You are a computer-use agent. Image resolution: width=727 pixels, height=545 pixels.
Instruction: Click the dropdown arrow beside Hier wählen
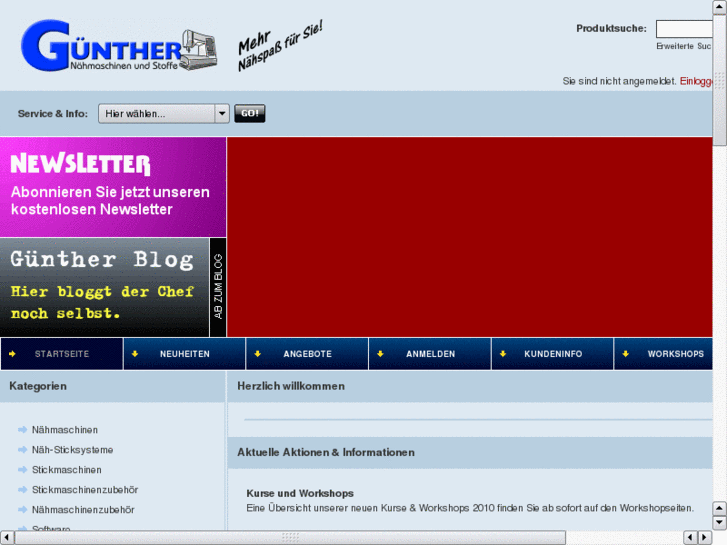pyautogui.click(x=222, y=114)
